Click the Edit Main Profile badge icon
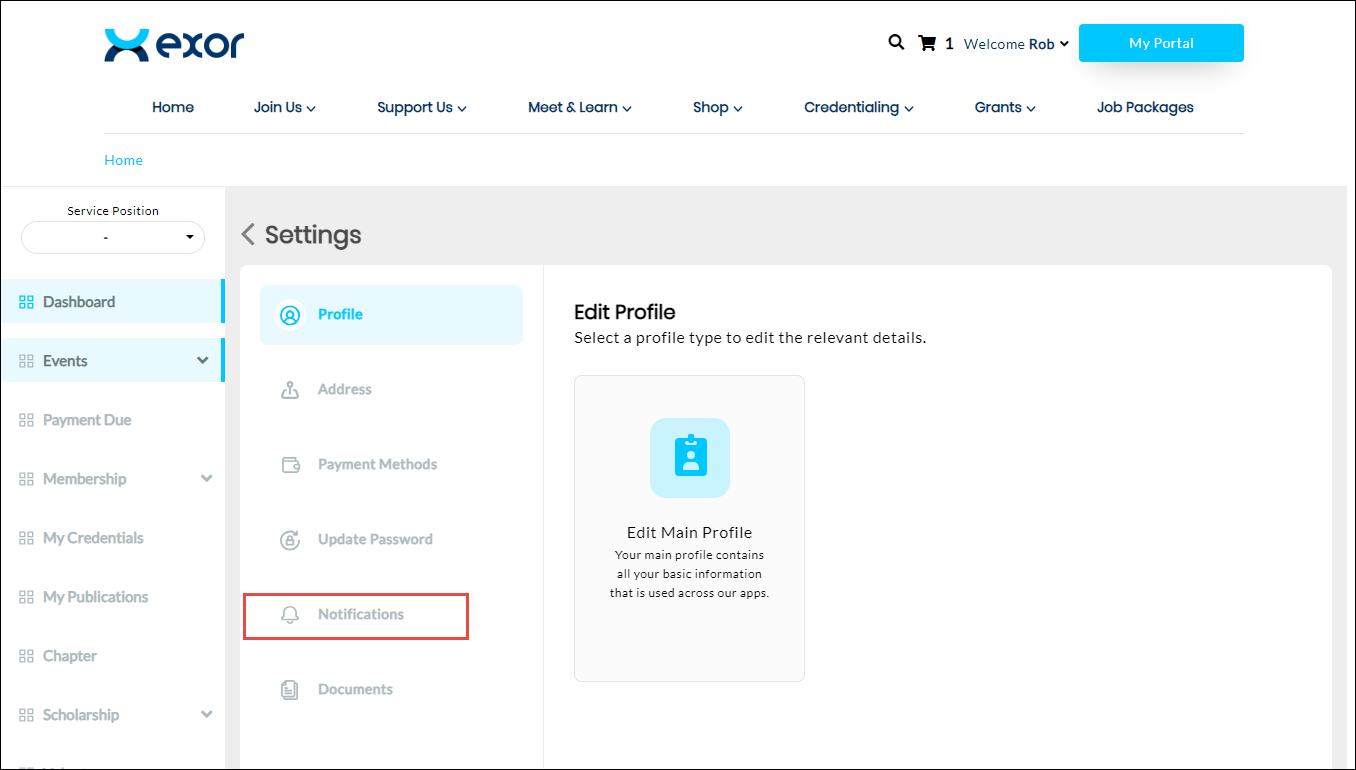Image resolution: width=1356 pixels, height=770 pixels. pos(689,458)
